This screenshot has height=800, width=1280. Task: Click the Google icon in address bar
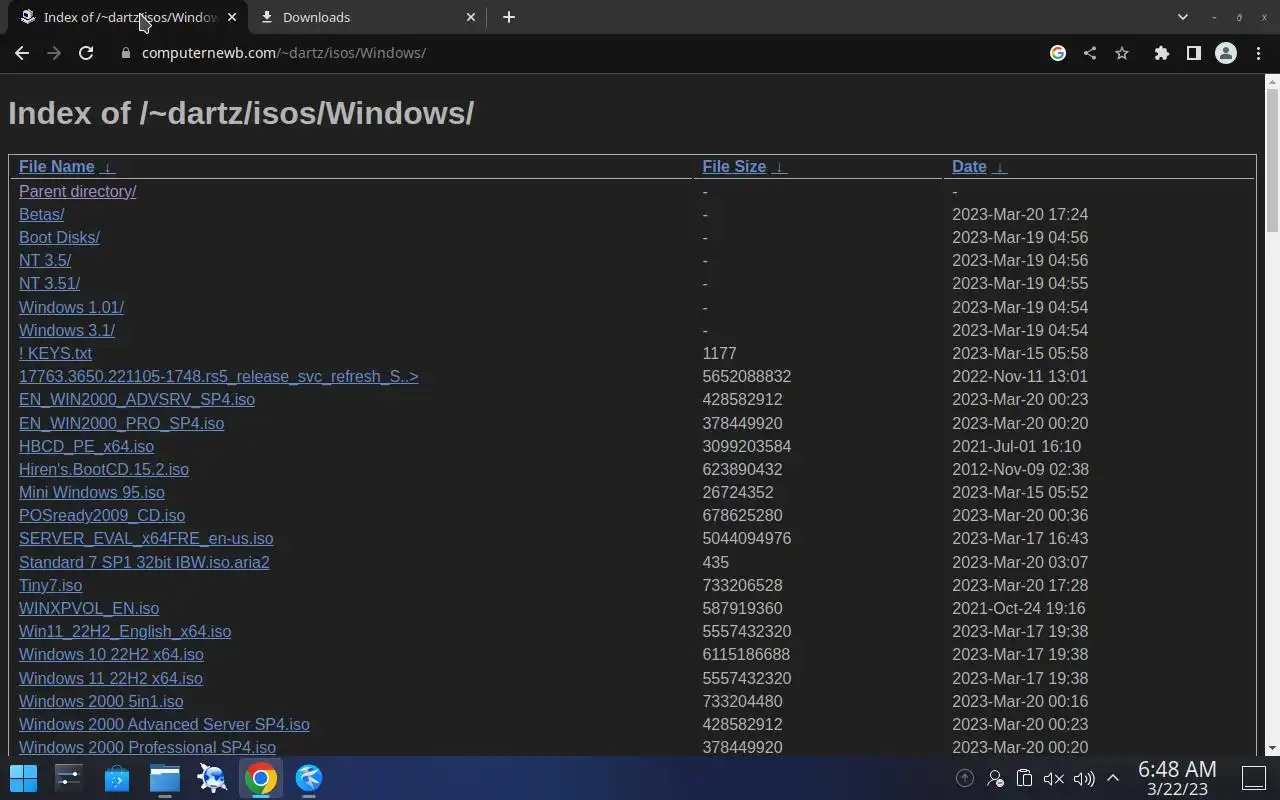pyautogui.click(x=1058, y=53)
